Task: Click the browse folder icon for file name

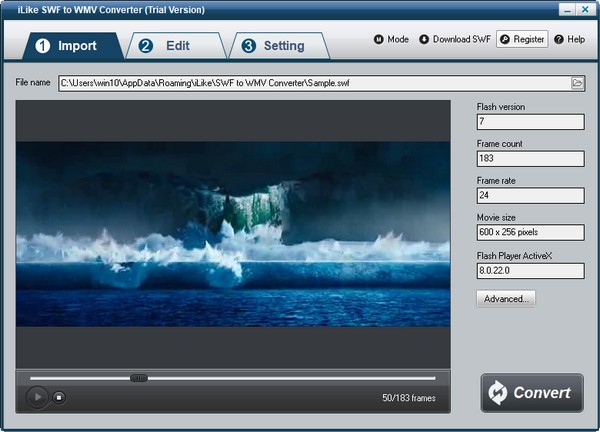Action: pyautogui.click(x=577, y=83)
